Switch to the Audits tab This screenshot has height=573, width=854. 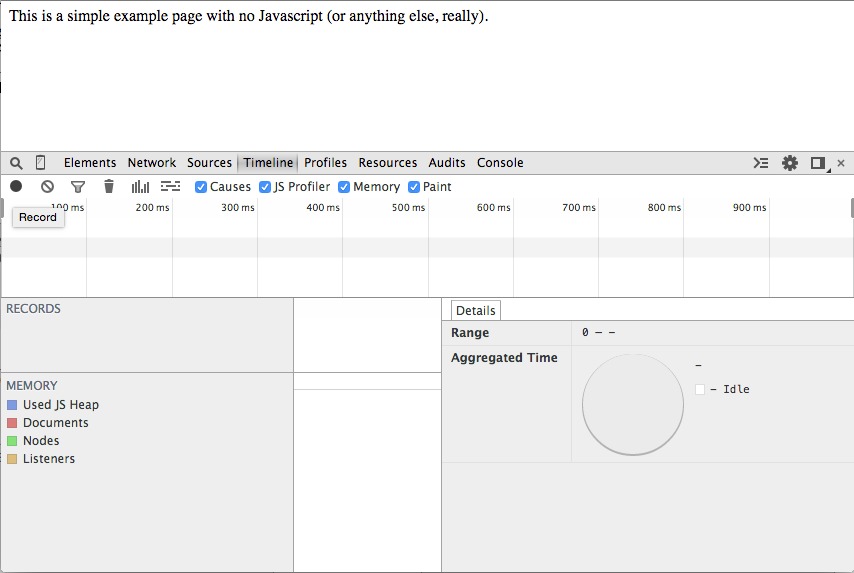pos(447,163)
